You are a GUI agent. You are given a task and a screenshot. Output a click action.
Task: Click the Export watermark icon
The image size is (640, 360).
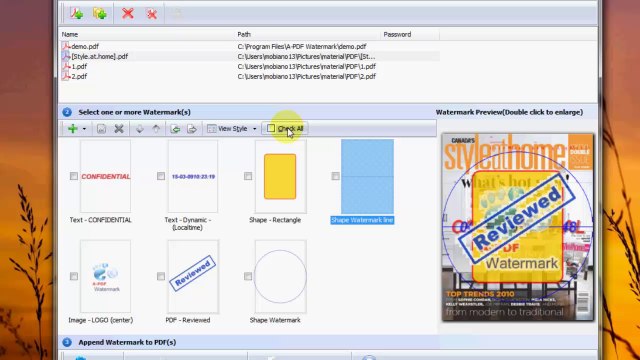(192, 129)
